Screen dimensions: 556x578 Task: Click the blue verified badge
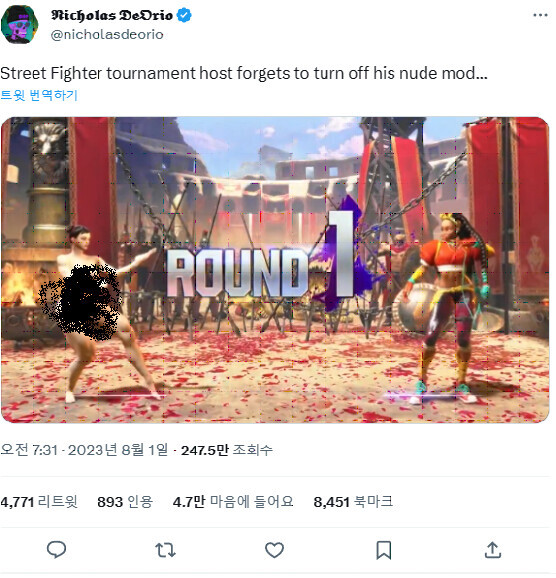pos(184,15)
